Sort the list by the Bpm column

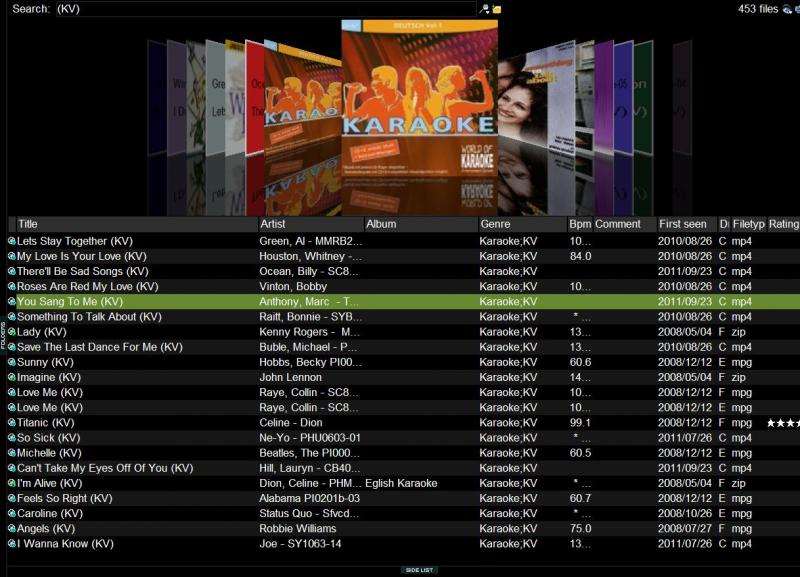pyautogui.click(x=580, y=224)
